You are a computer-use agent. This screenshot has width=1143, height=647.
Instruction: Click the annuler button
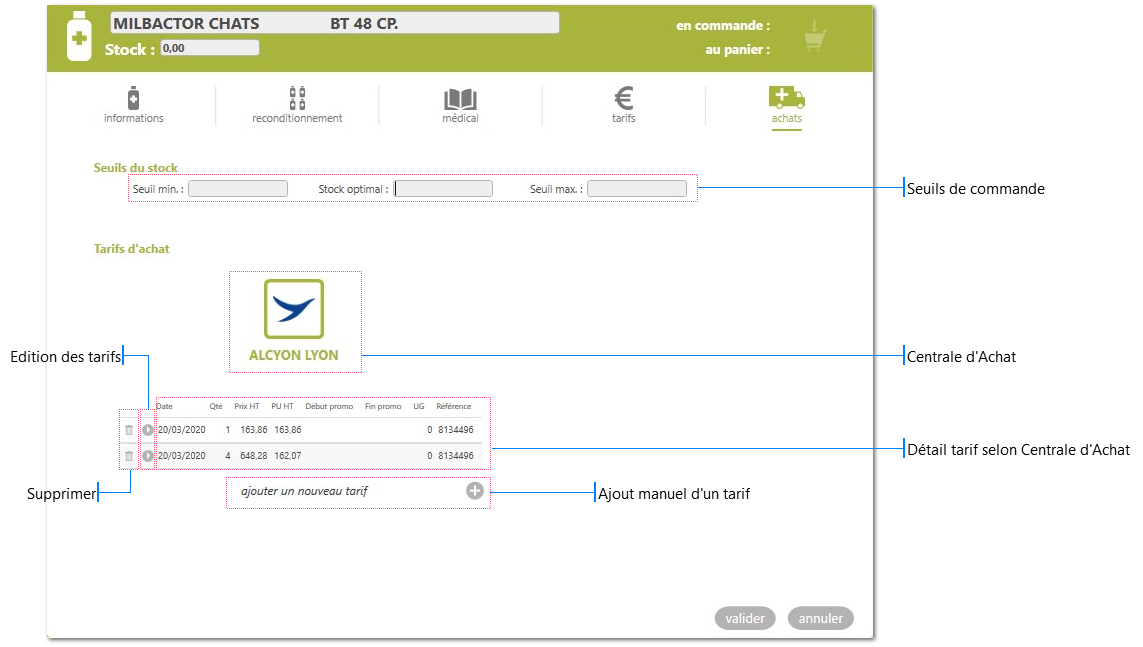[x=821, y=618]
